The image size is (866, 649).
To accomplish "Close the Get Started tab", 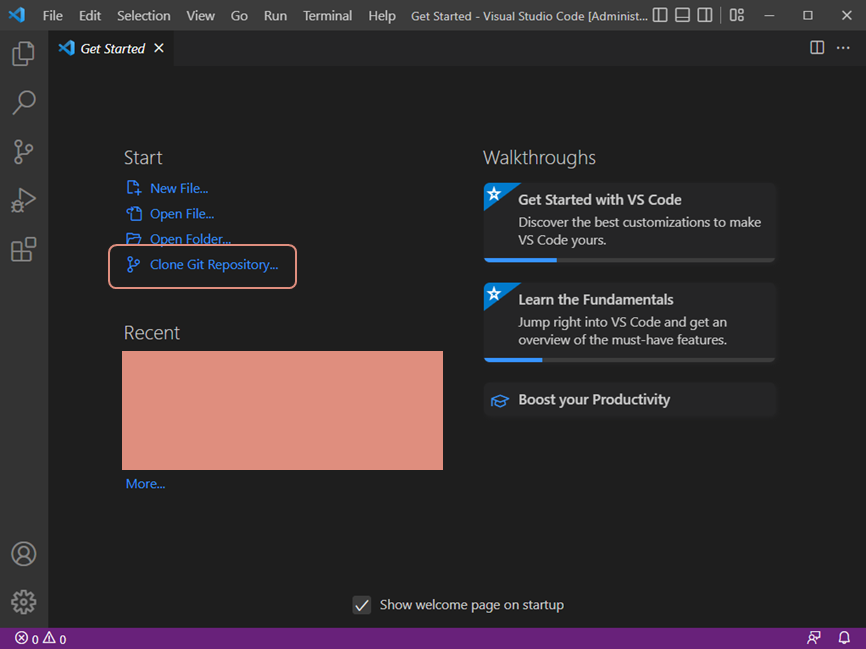I will coord(159,48).
